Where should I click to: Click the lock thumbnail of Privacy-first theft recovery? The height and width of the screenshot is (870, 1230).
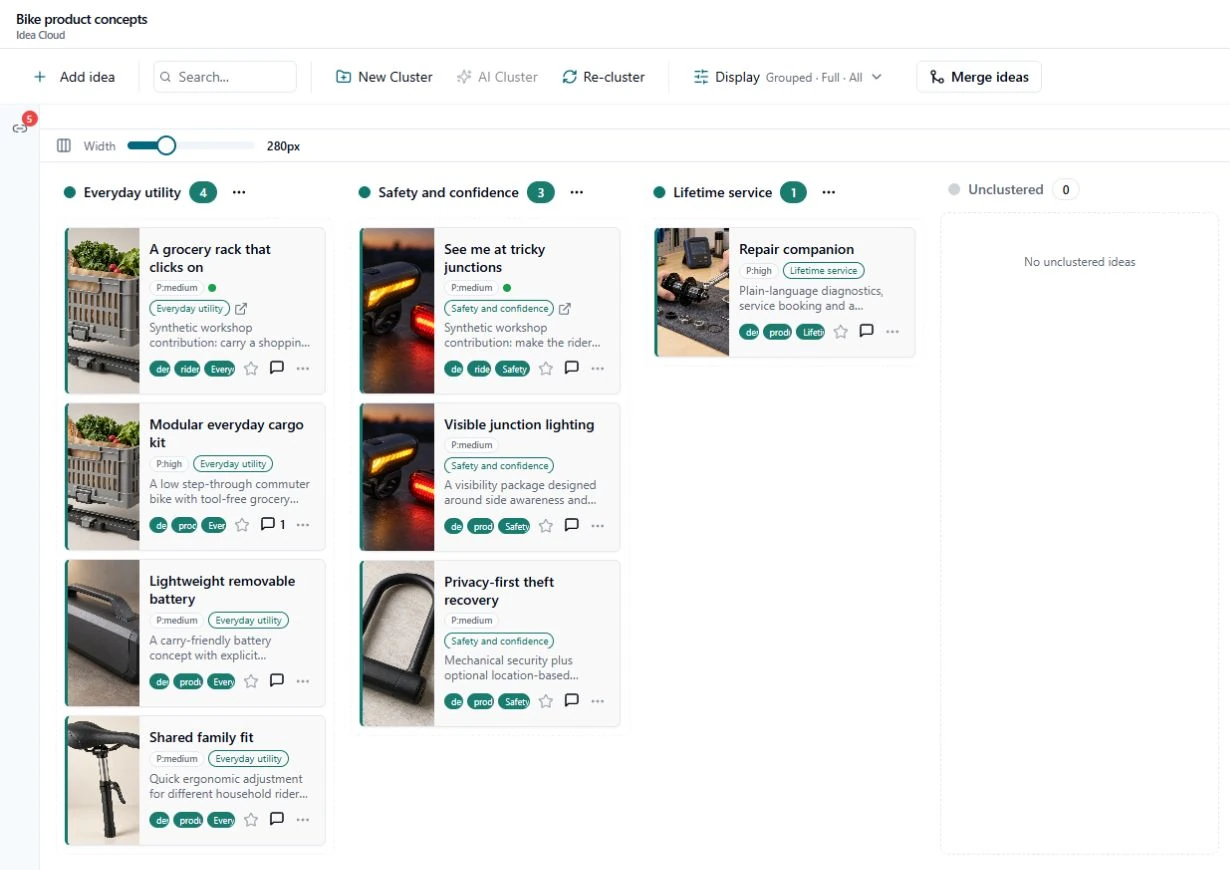(x=398, y=643)
